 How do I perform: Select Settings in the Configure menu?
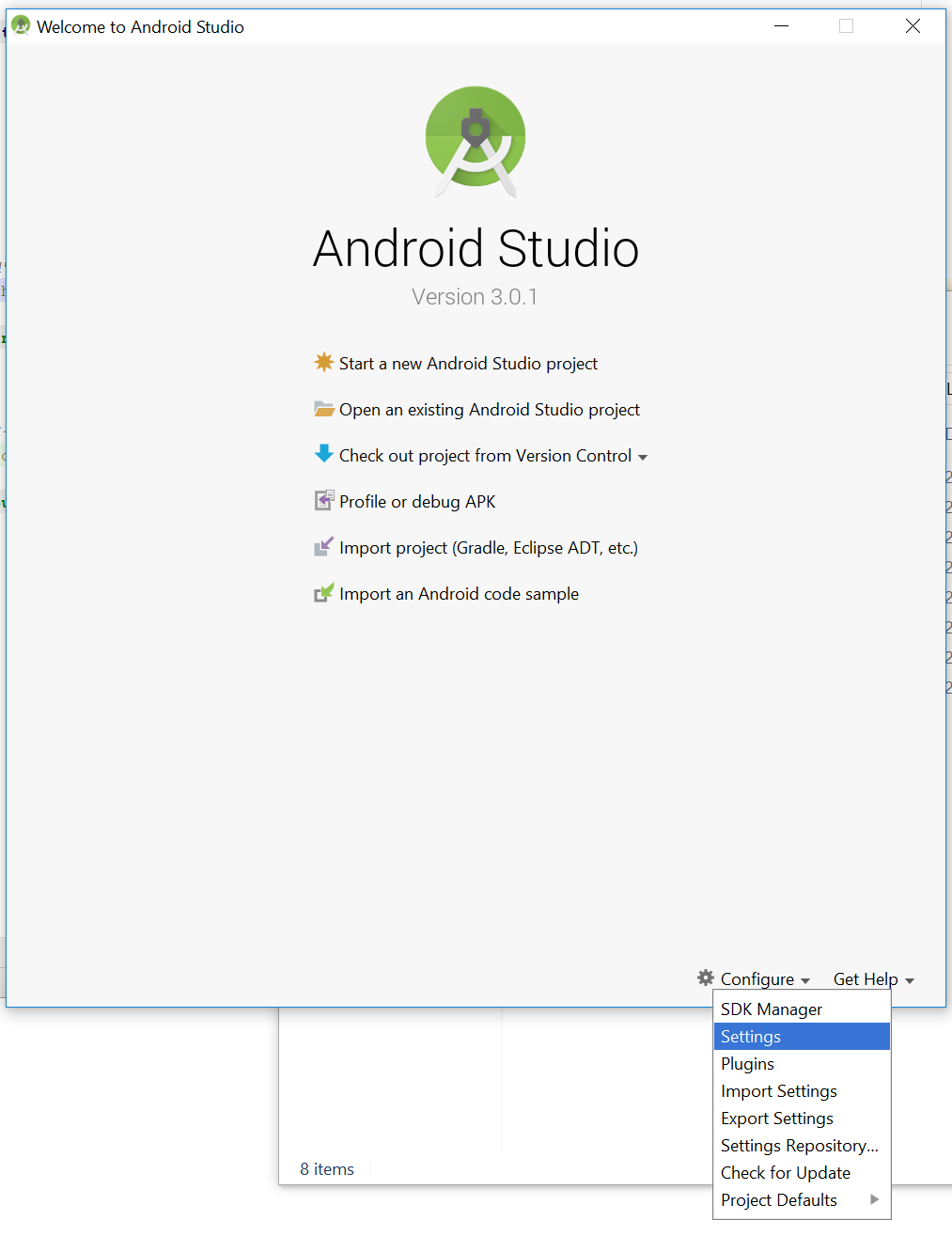(x=802, y=1036)
